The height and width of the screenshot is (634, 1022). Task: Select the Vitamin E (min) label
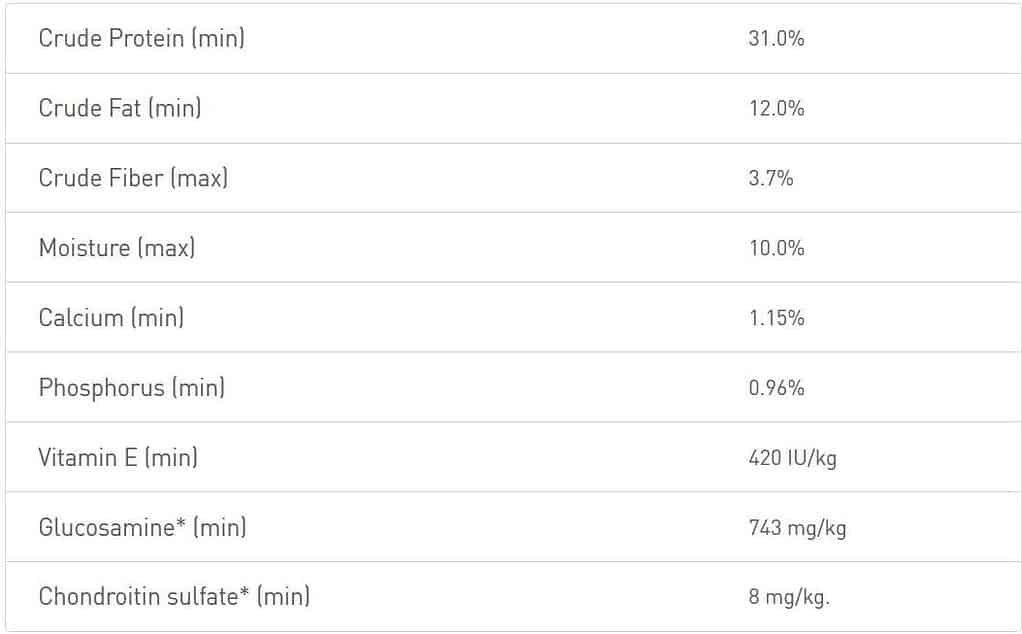tap(118, 457)
